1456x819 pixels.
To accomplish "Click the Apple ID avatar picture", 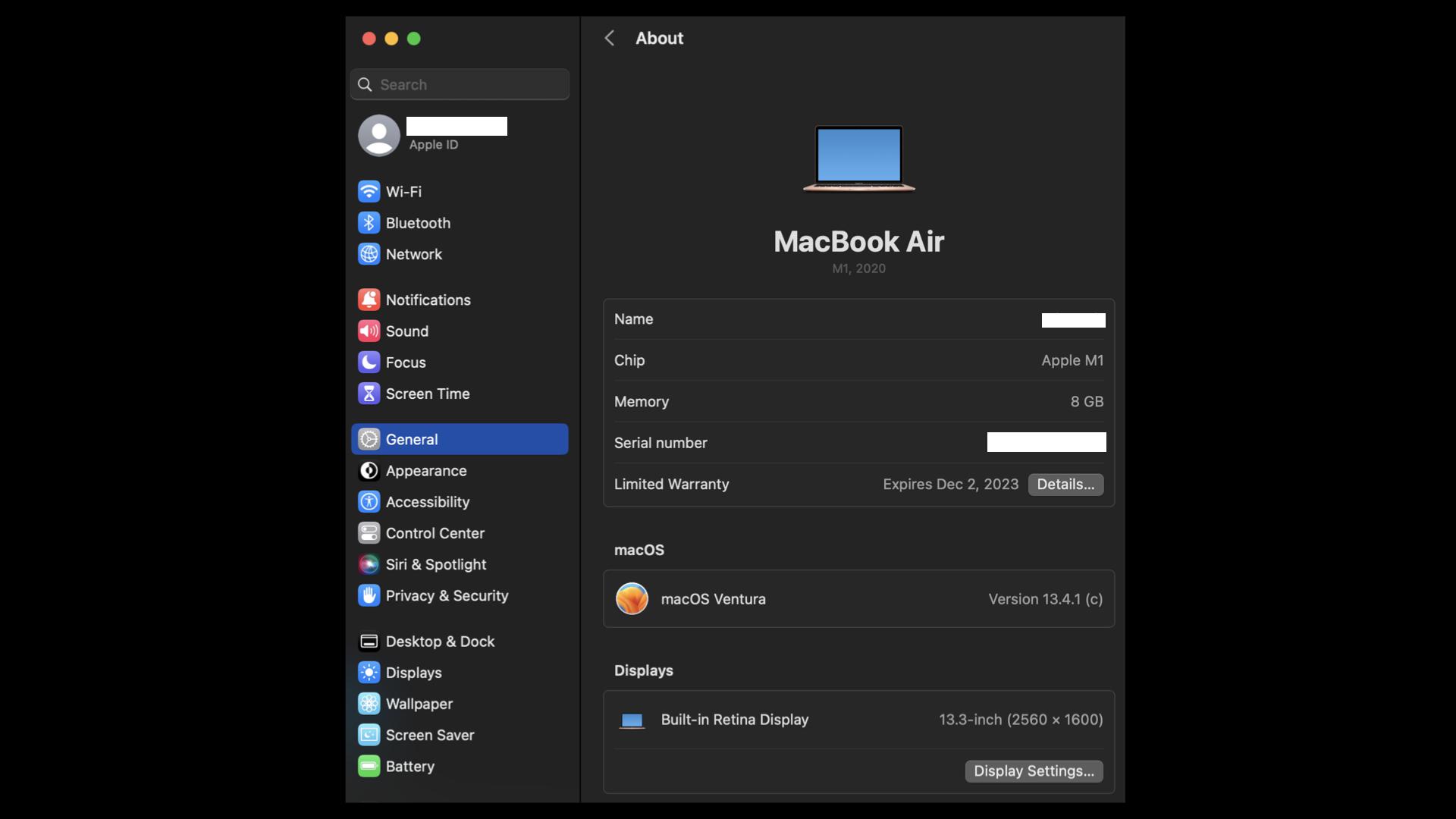I will tap(378, 136).
